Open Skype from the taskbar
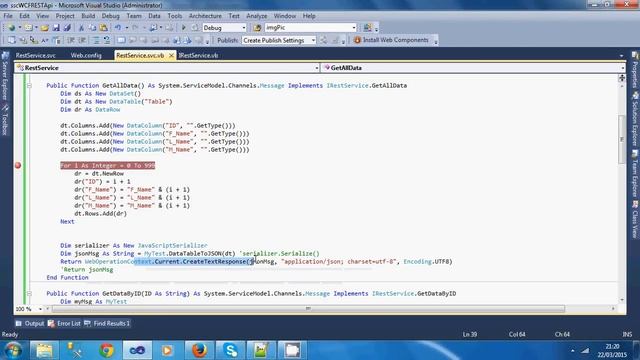 click(230, 350)
